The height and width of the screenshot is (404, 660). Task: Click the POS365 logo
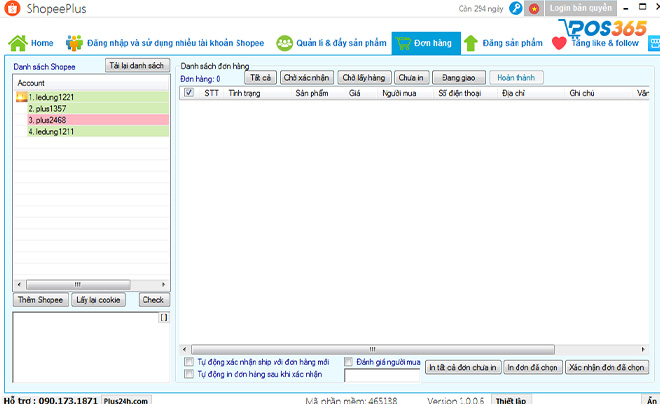pyautogui.click(x=603, y=28)
